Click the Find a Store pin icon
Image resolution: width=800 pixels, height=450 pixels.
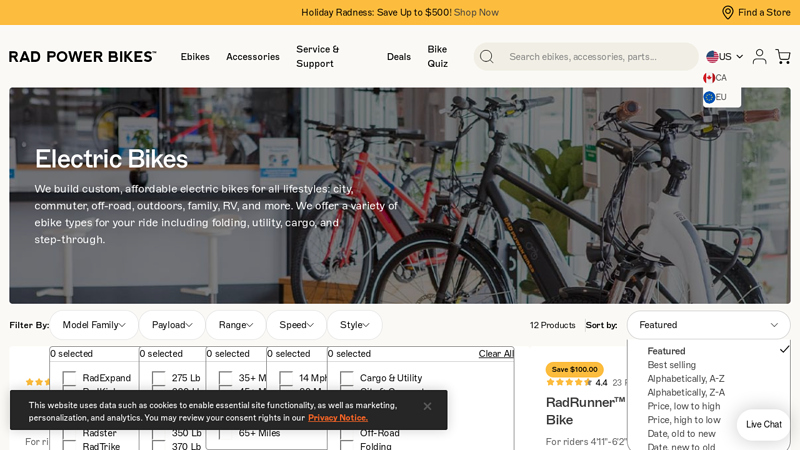click(728, 12)
